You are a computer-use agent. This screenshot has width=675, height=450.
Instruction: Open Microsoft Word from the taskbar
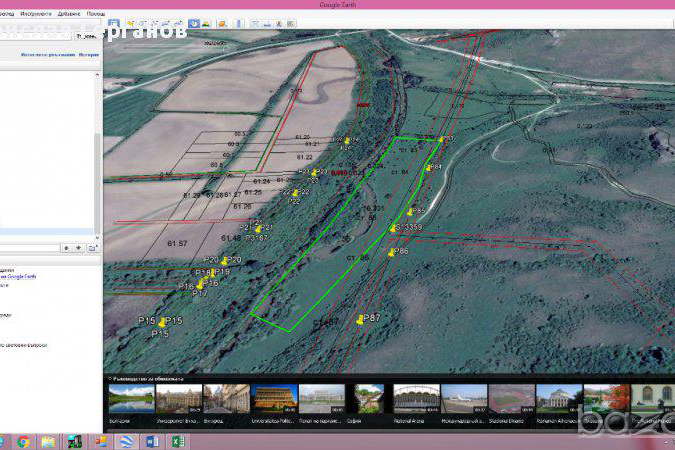[152, 441]
